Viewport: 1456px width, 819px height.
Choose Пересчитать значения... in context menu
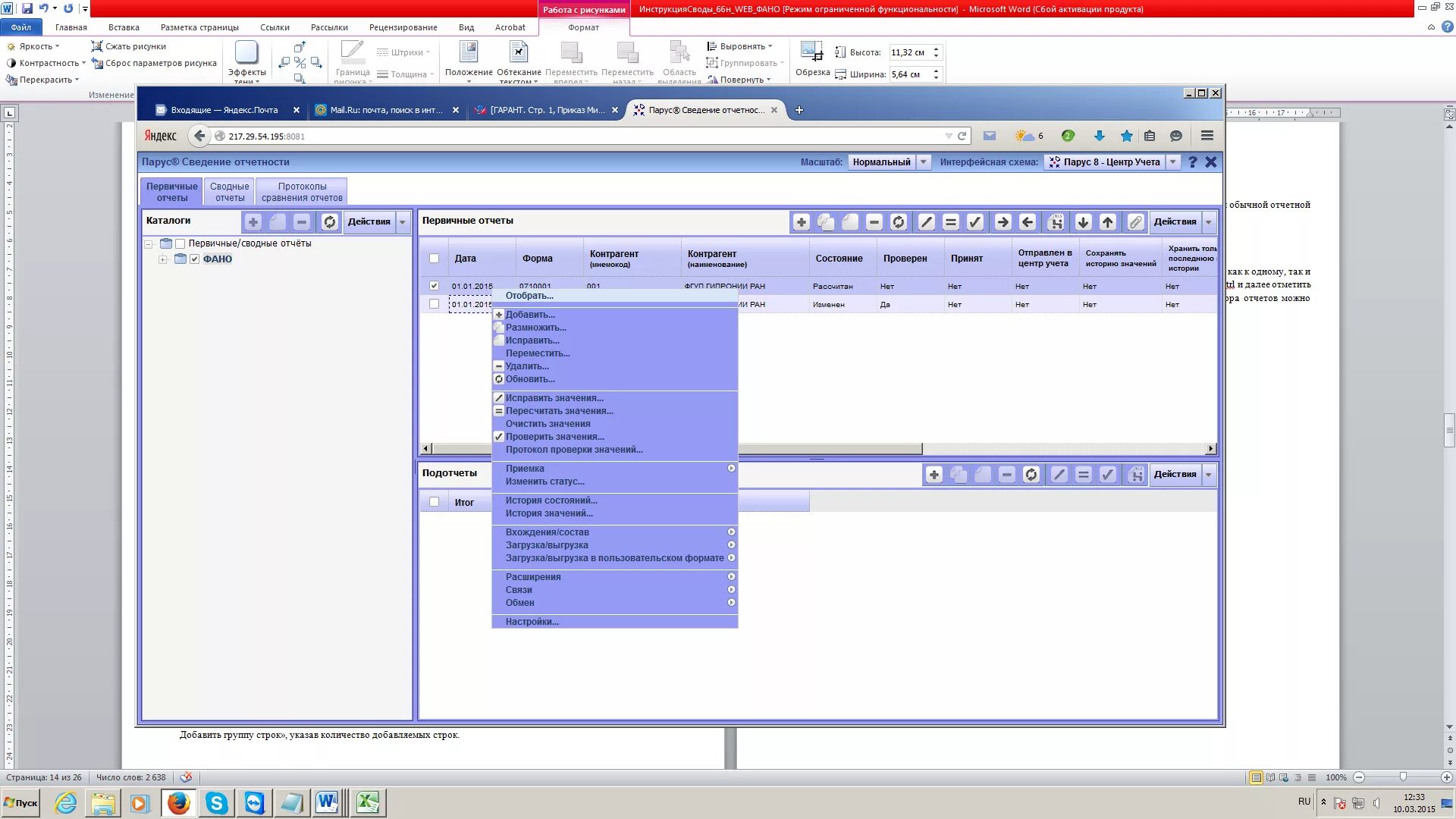(559, 411)
